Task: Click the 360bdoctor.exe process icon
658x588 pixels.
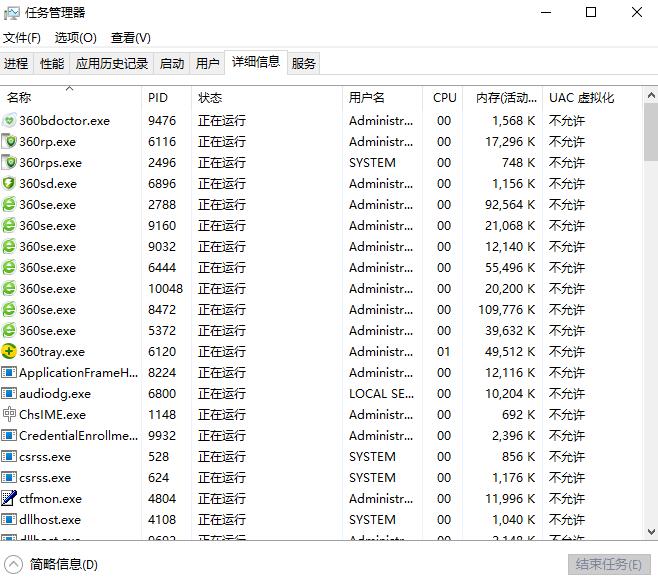Action: tap(9, 121)
